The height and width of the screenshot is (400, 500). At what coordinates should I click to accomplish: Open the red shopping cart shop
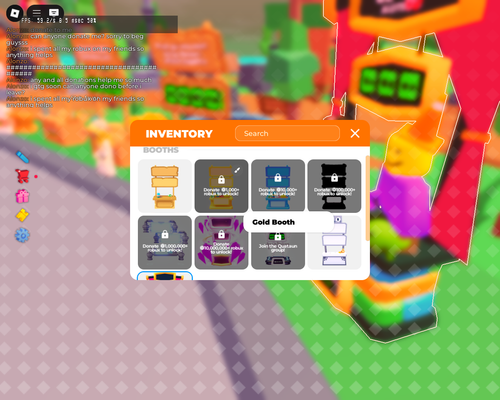click(22, 176)
